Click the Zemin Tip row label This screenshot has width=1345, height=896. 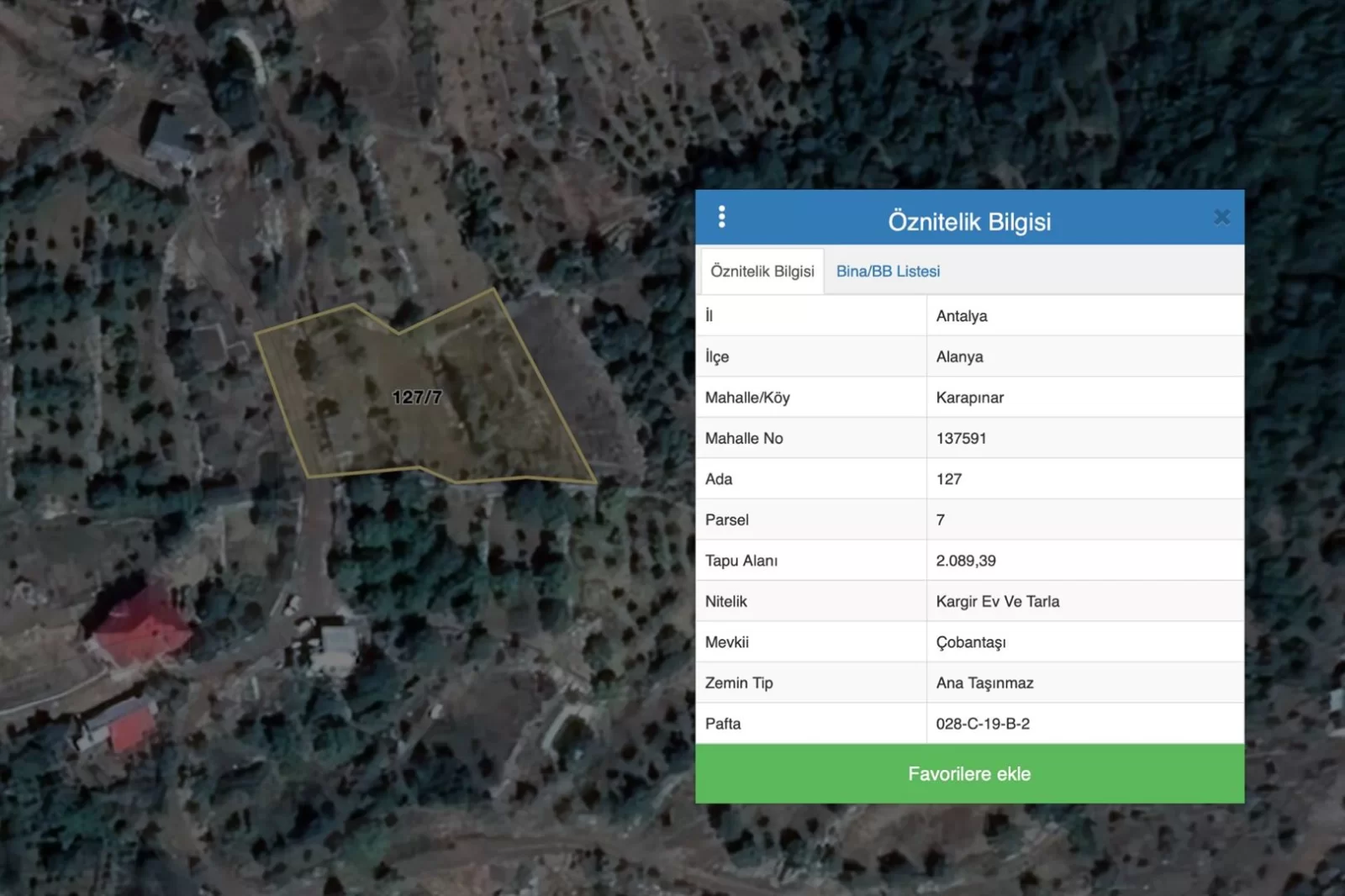[x=738, y=683]
